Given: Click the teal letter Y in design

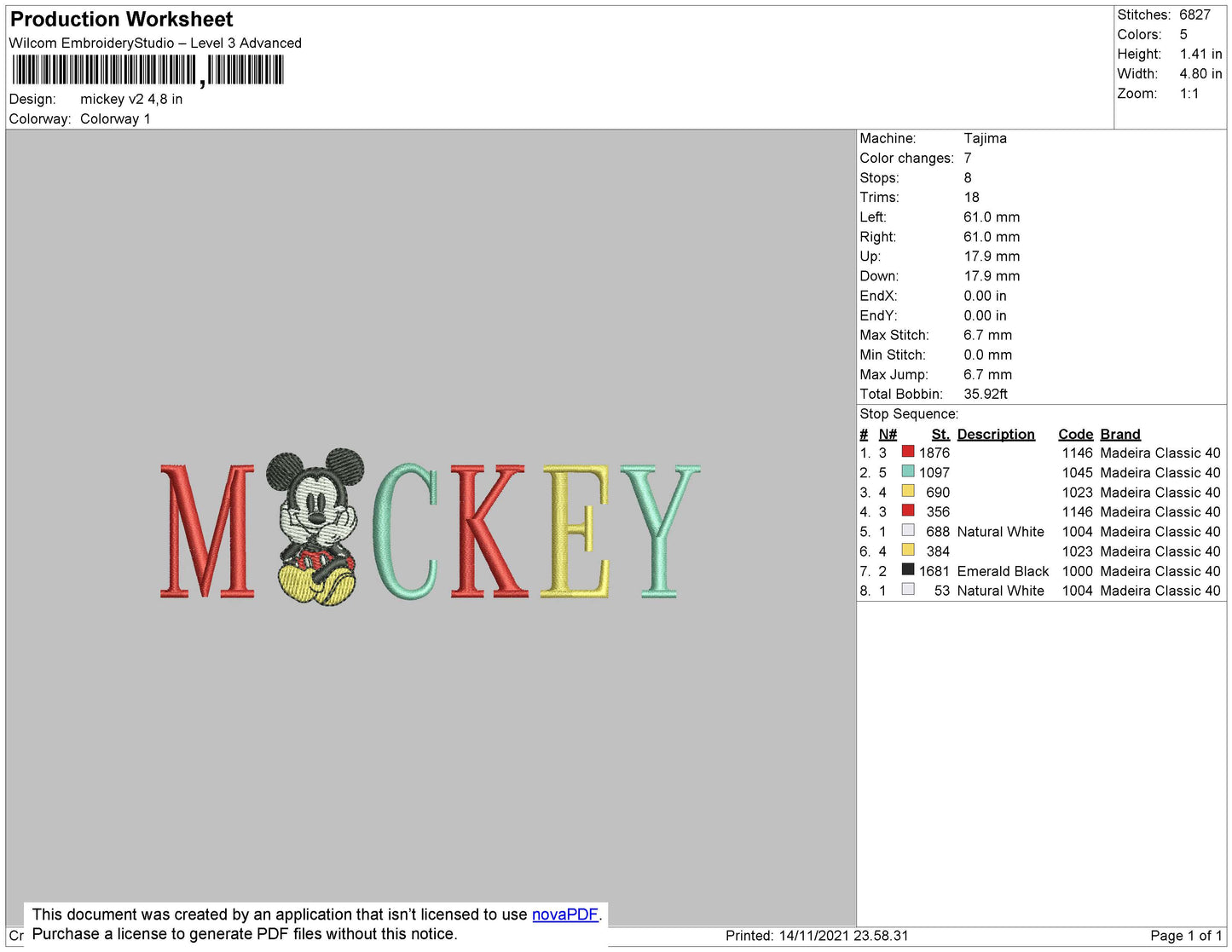Looking at the screenshot, I should coord(659,528).
